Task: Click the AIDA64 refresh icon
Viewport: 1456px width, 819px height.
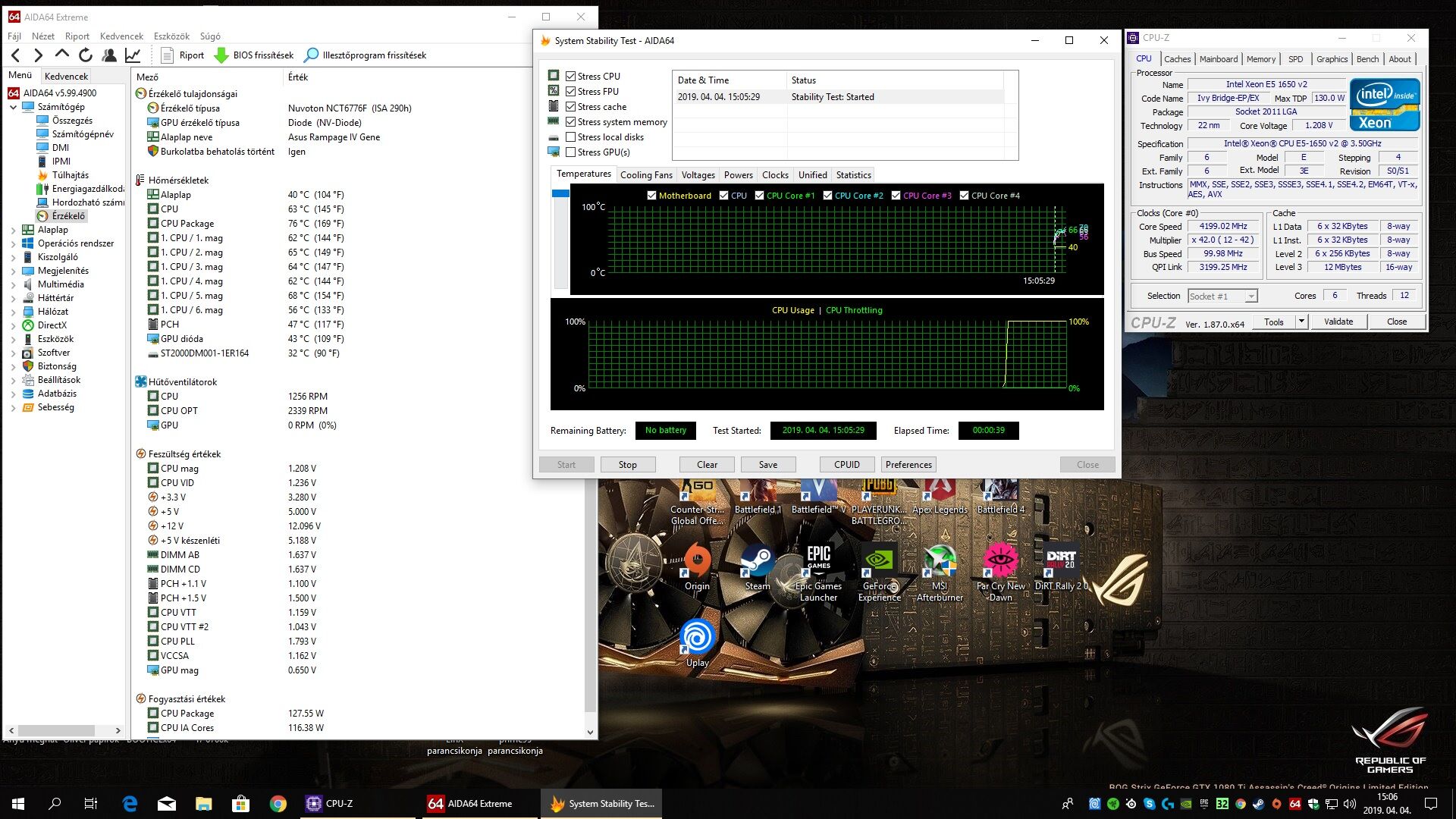Action: (x=86, y=55)
